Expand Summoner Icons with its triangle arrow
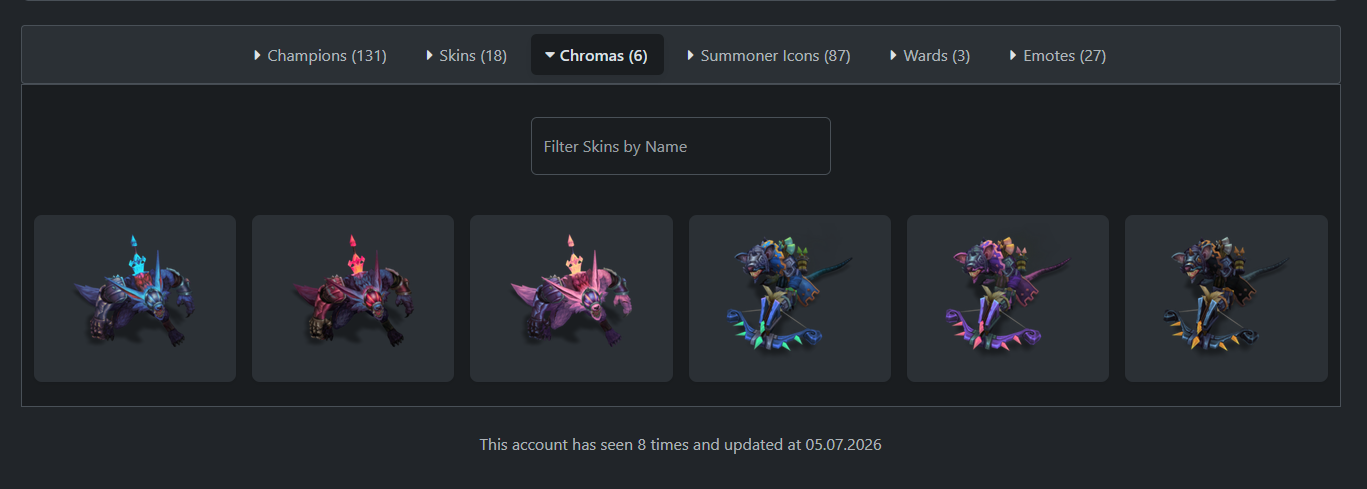This screenshot has width=1367, height=489. [x=691, y=56]
